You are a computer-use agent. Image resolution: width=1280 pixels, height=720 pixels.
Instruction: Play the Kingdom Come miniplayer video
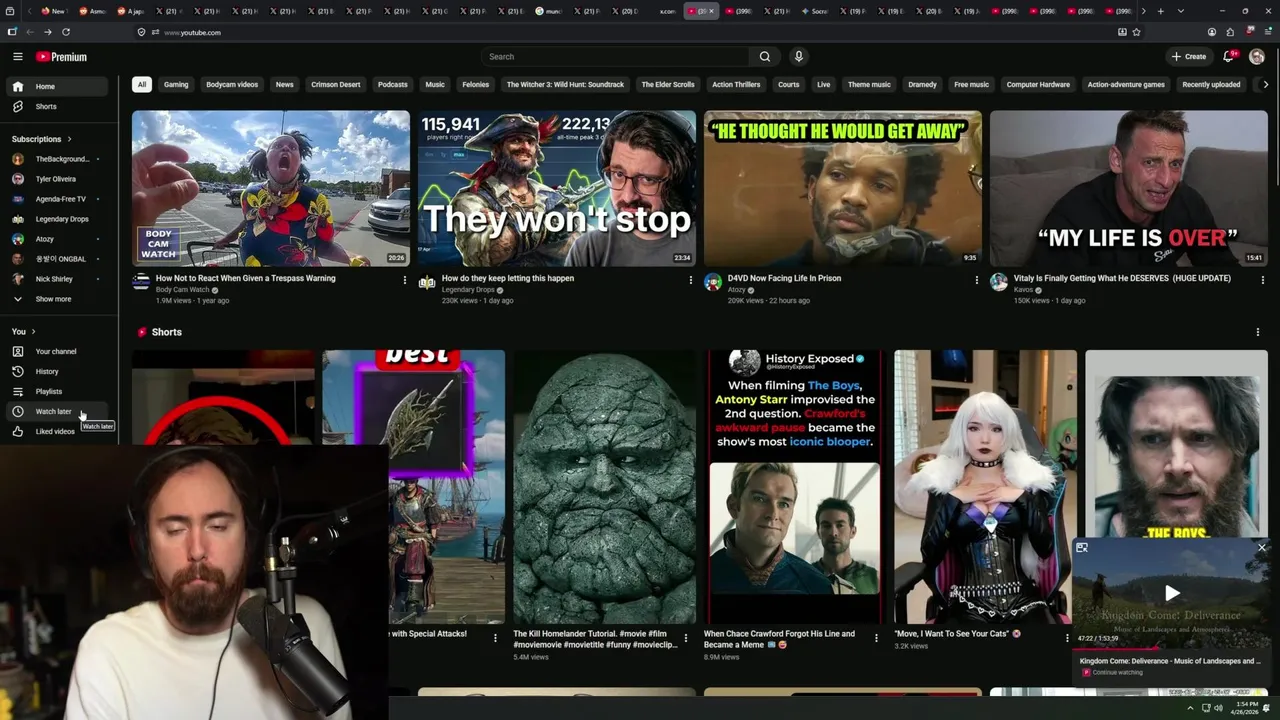(1172, 594)
